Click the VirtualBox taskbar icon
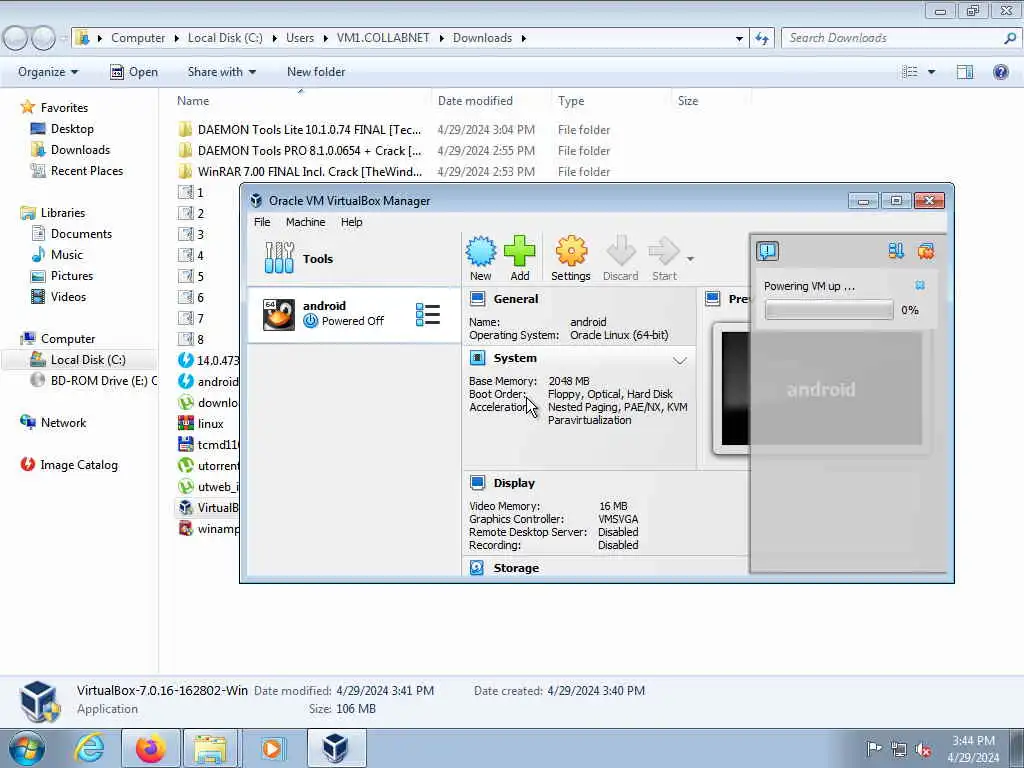The width and height of the screenshot is (1024, 768). pos(336,748)
